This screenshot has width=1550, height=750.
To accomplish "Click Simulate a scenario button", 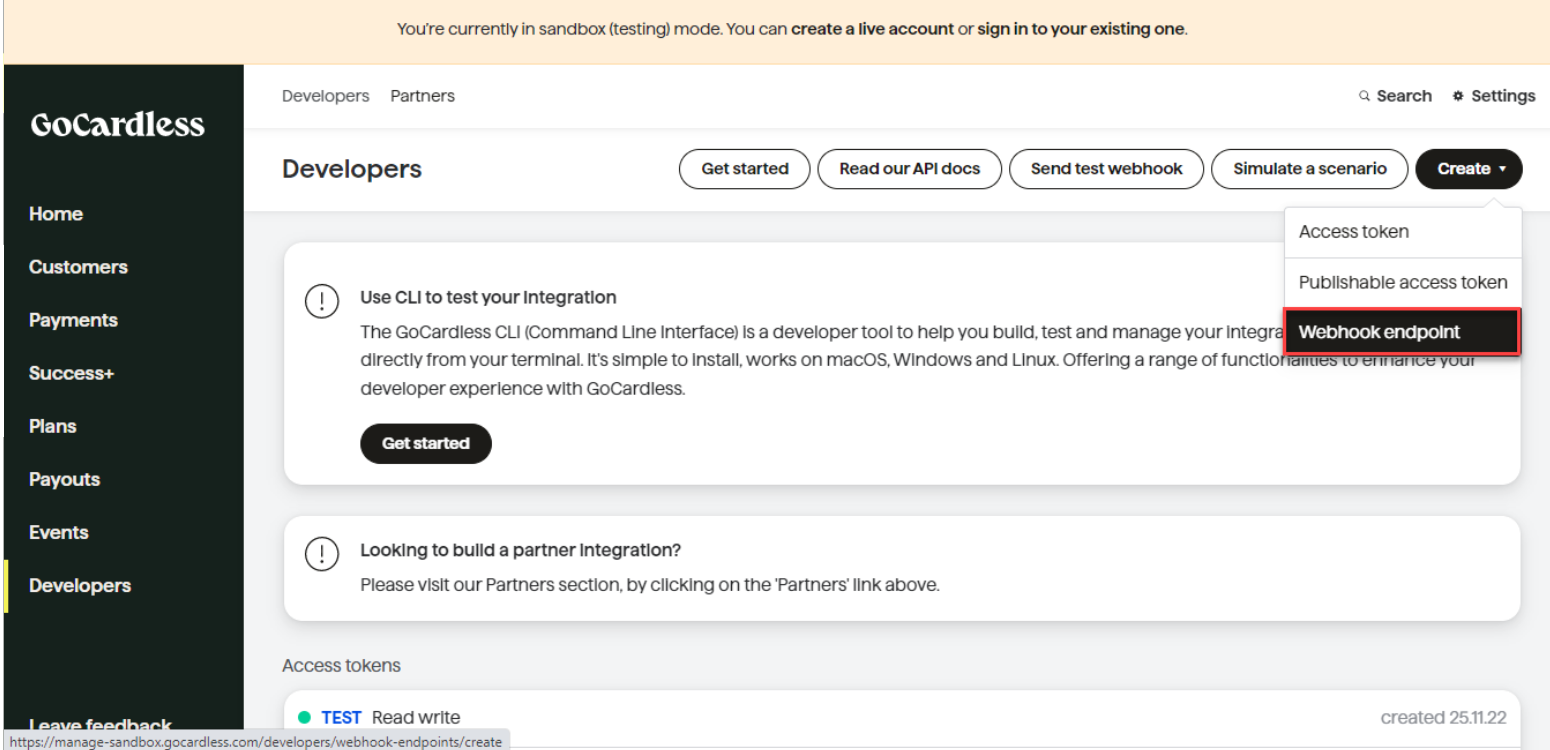I will coord(1310,169).
